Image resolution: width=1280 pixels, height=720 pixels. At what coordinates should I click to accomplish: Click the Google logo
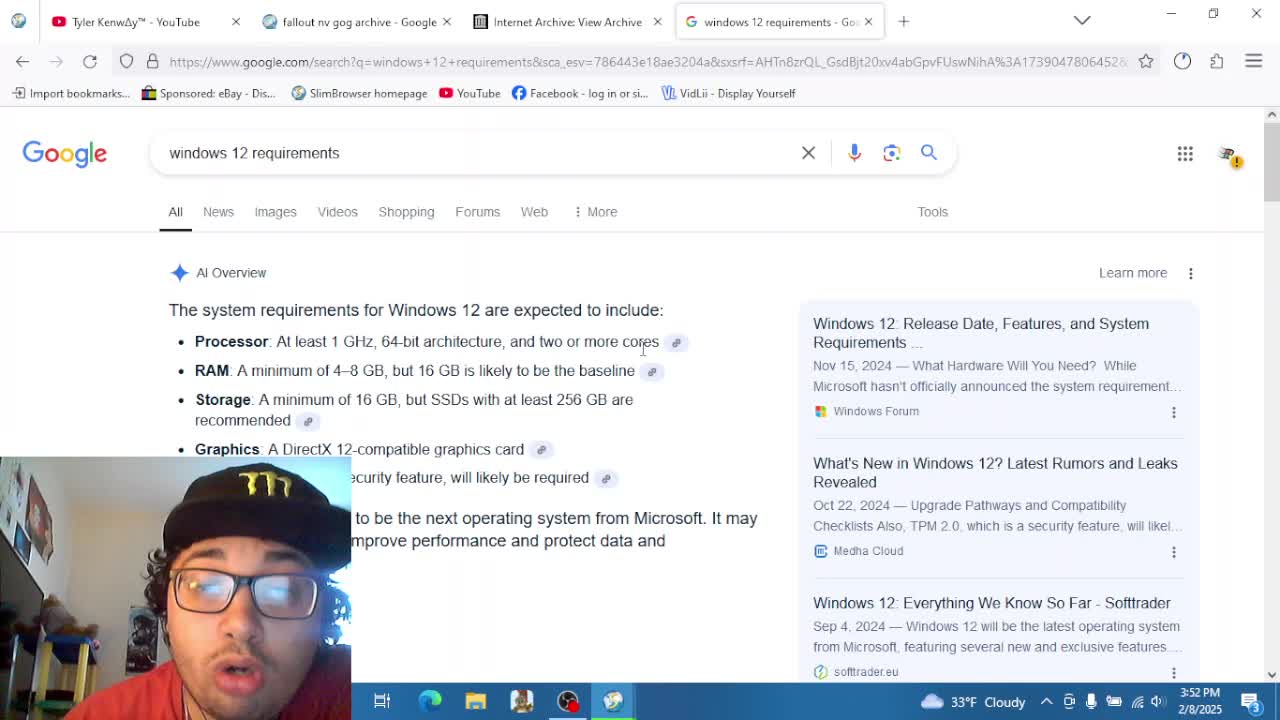pos(65,153)
